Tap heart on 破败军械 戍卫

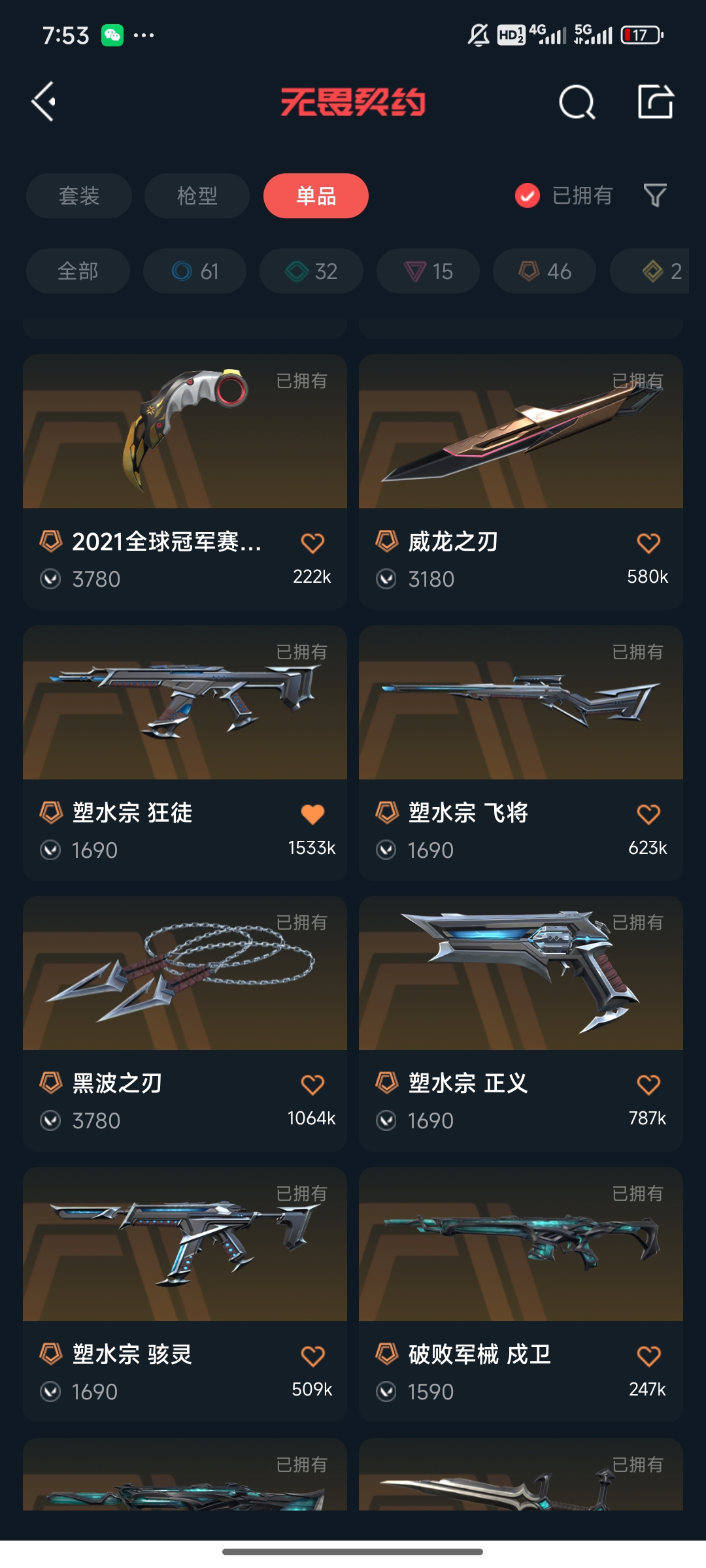[648, 1356]
